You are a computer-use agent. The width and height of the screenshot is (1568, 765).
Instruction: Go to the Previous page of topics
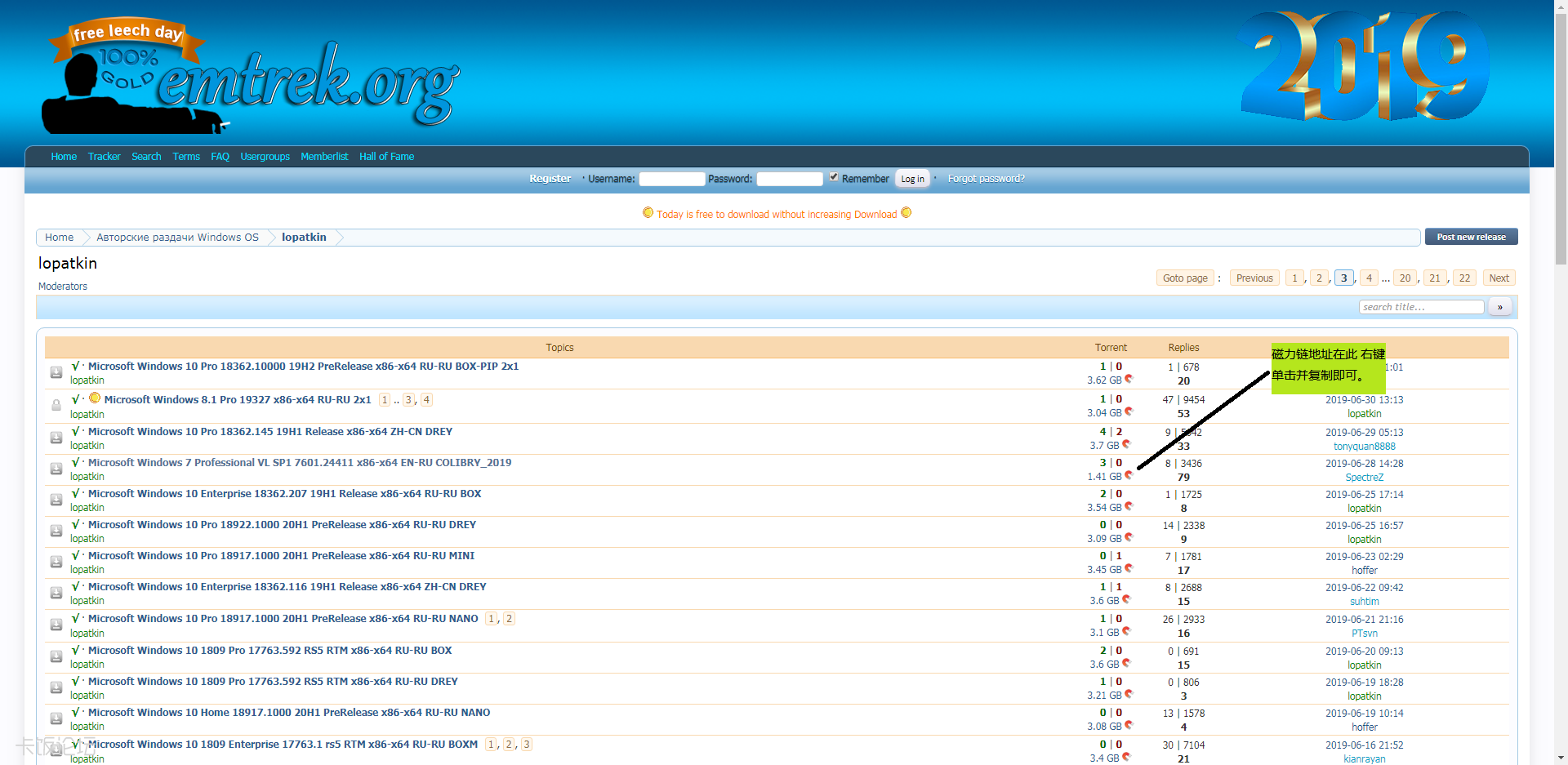pyautogui.click(x=1254, y=278)
